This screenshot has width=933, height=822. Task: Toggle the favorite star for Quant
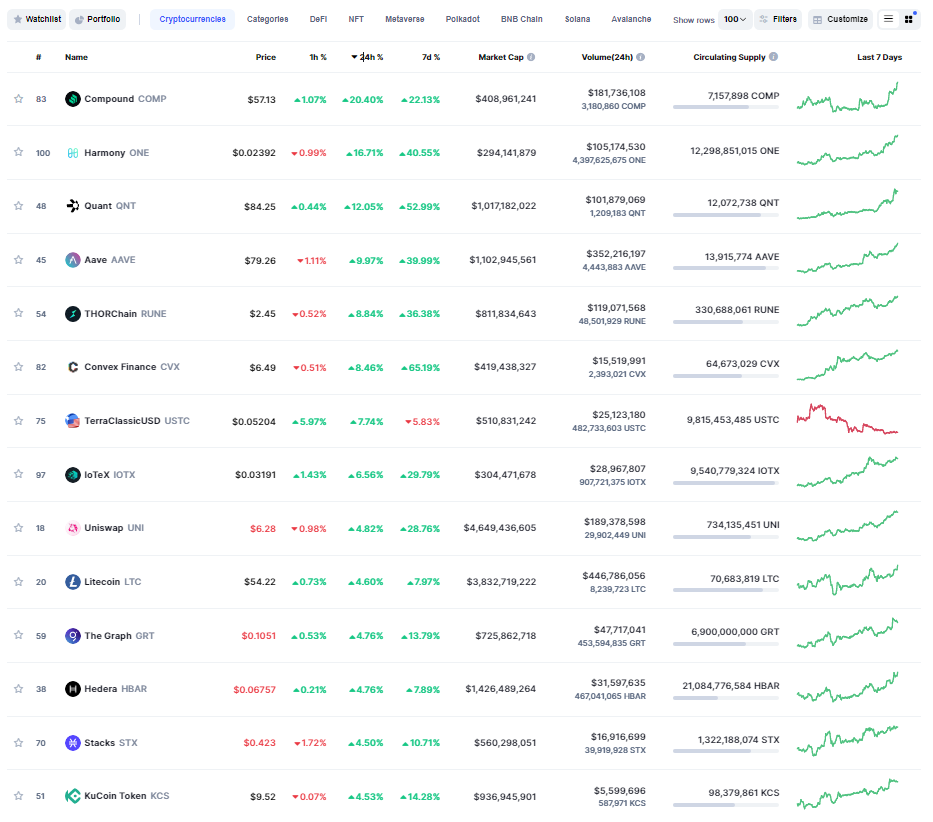point(18,206)
